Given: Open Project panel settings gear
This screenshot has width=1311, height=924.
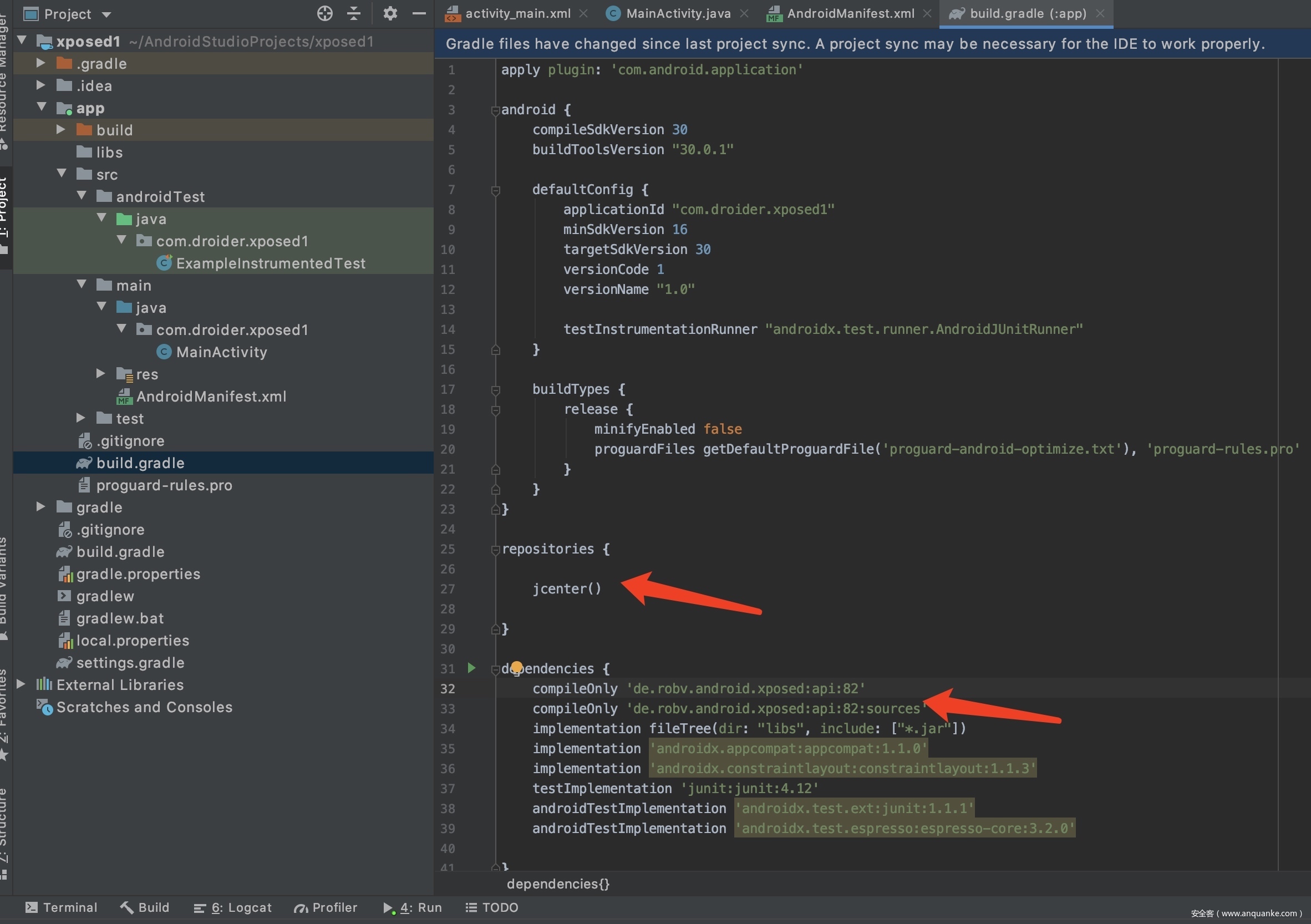Looking at the screenshot, I should coord(390,13).
